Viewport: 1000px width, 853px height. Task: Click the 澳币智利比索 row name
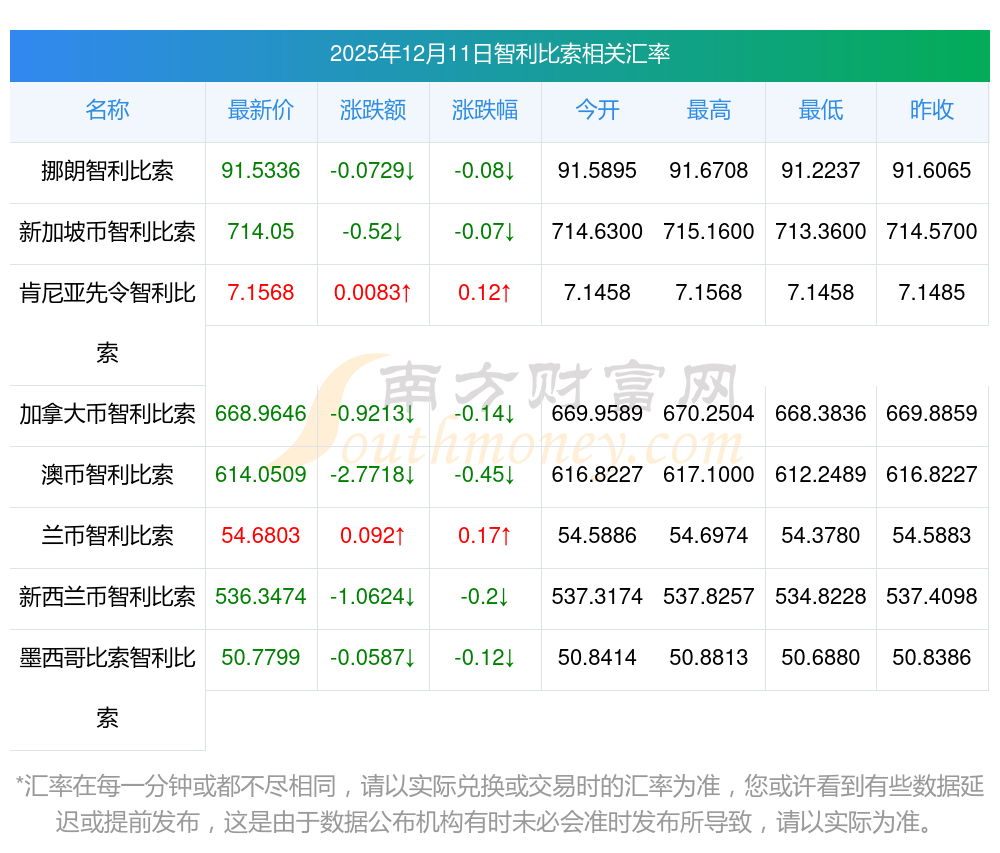point(107,475)
